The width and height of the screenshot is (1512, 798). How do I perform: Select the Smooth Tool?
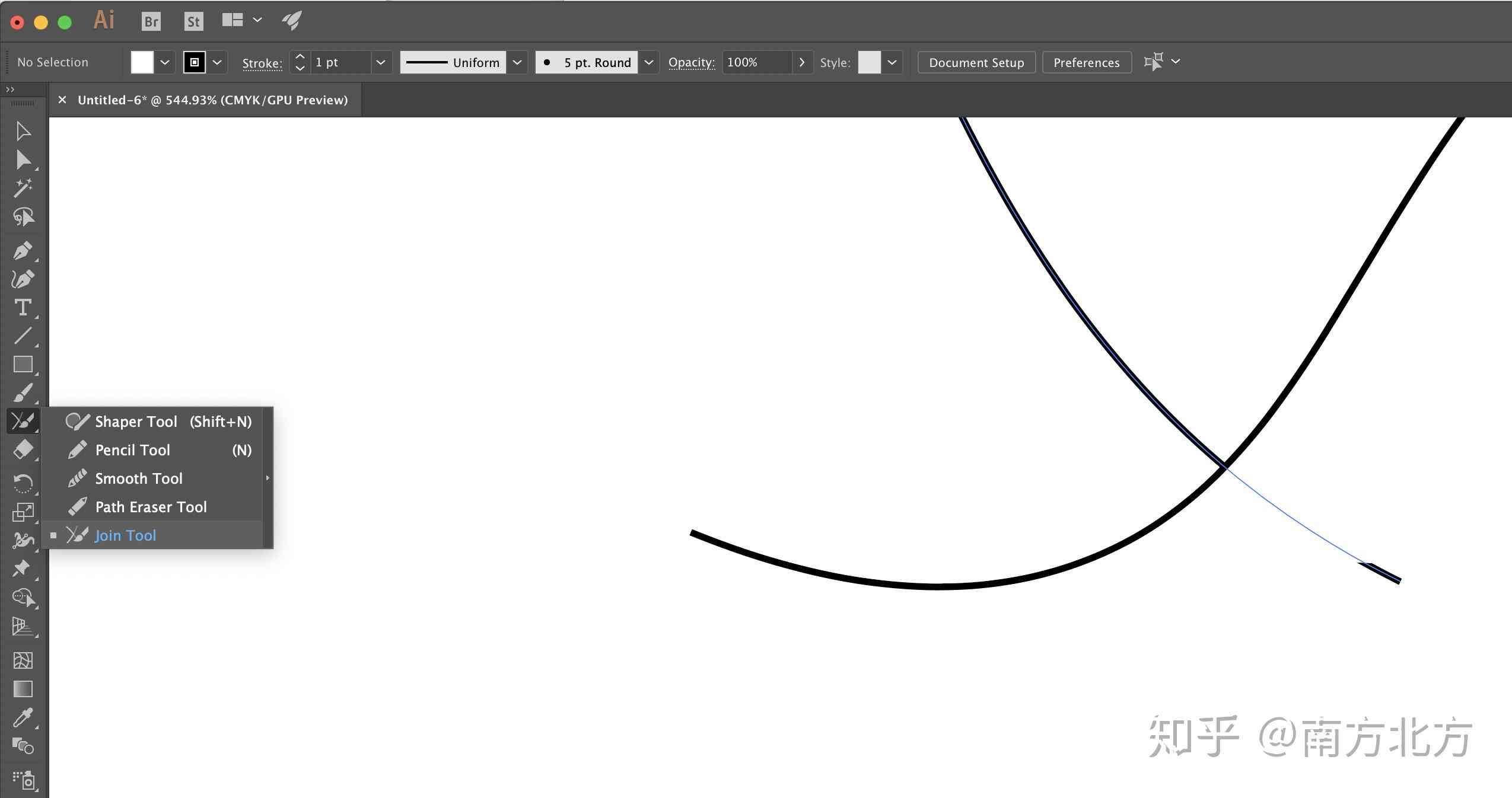click(138, 478)
